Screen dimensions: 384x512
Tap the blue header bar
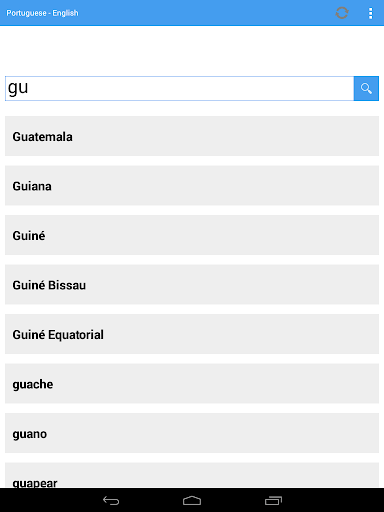point(192,13)
